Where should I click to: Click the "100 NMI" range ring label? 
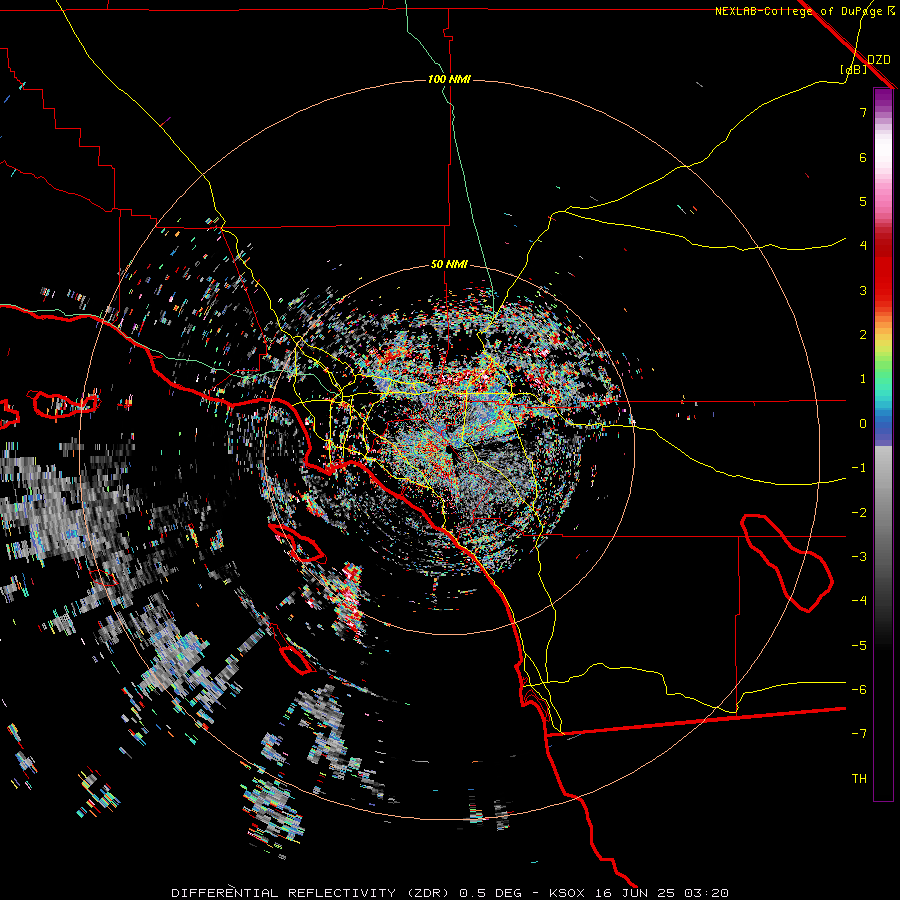(449, 79)
